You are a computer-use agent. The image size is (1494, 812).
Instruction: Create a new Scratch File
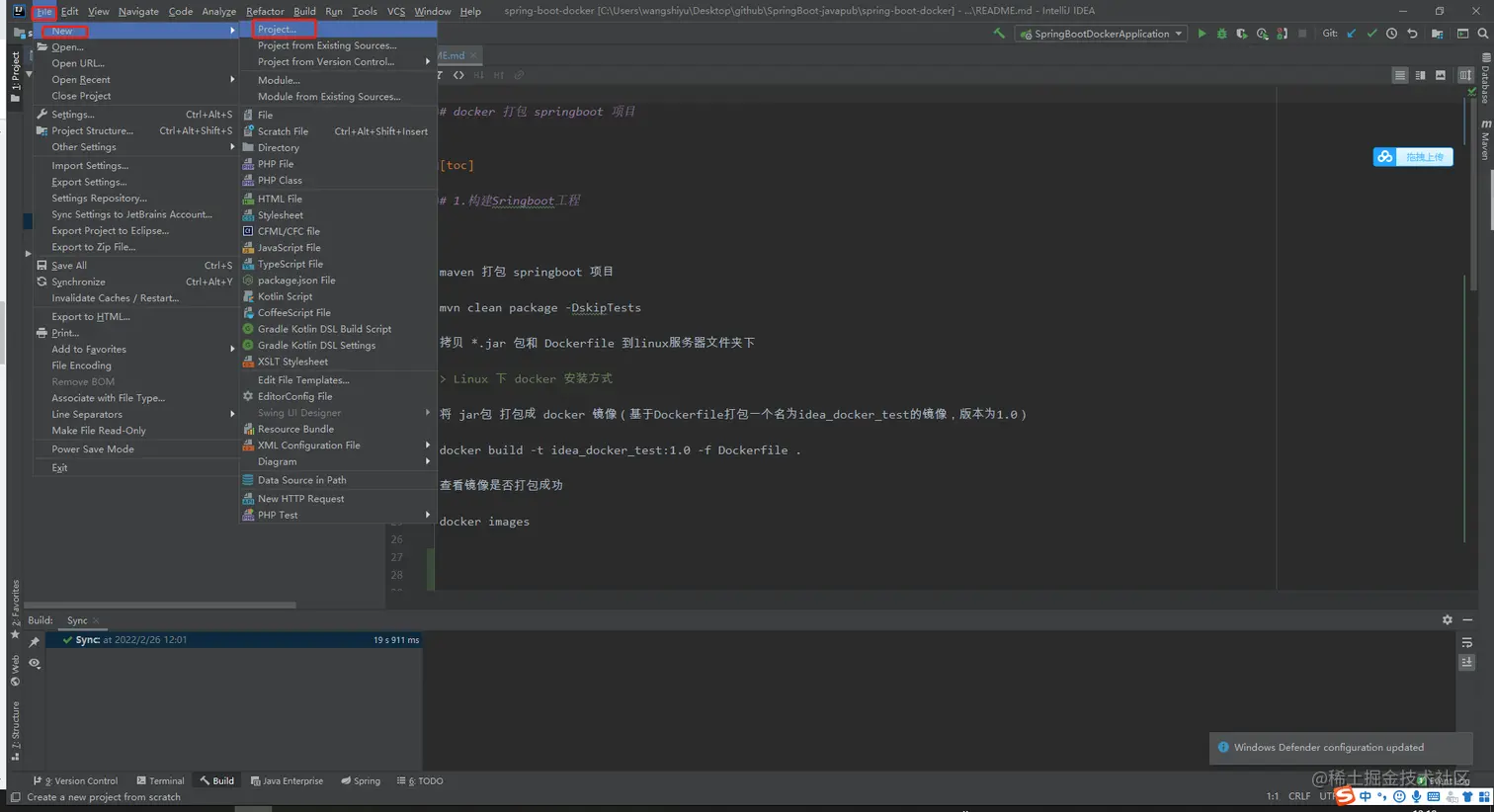tap(338, 131)
